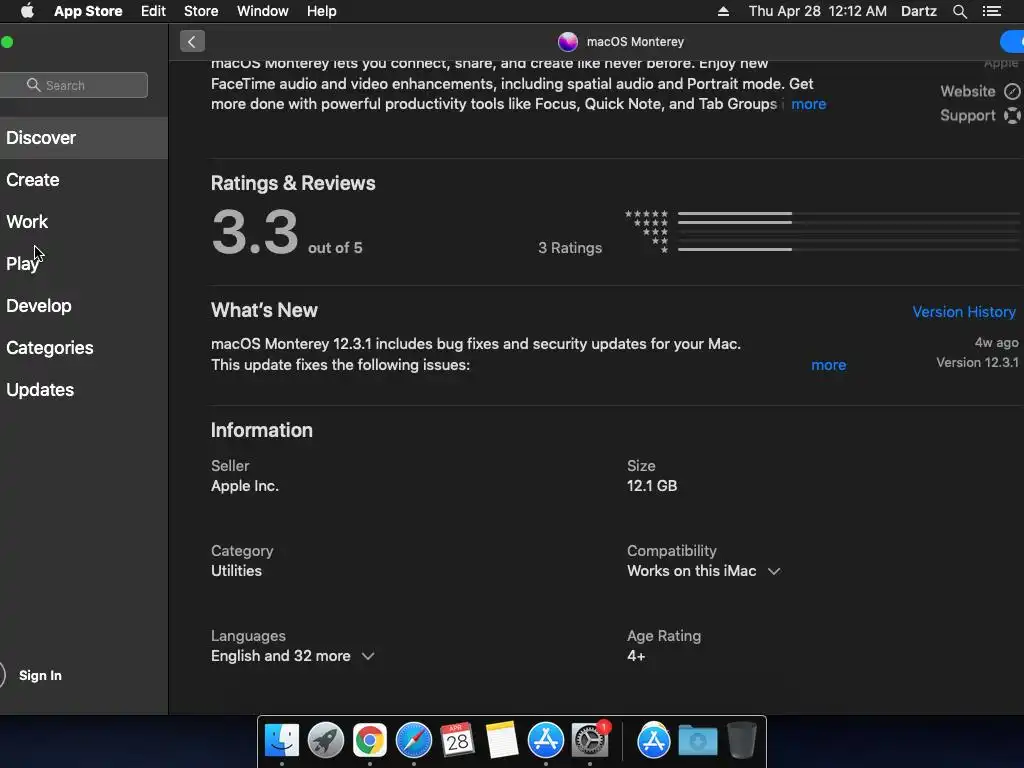Open the Website compass icon
The image size is (1024, 768).
tap(1012, 91)
